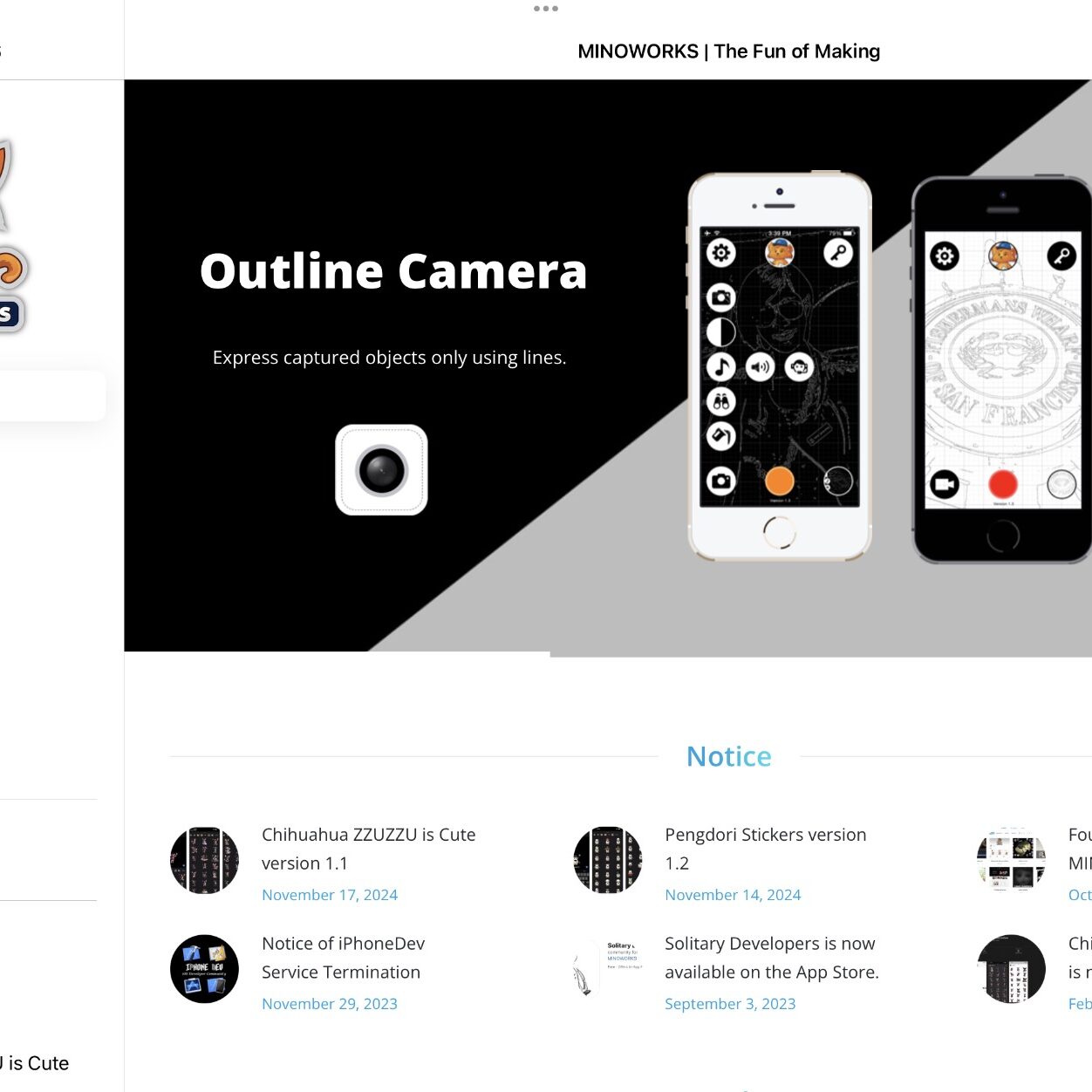Click the key icon on white iPhone screen
Screen dimensions: 1092x1092
(x=838, y=254)
